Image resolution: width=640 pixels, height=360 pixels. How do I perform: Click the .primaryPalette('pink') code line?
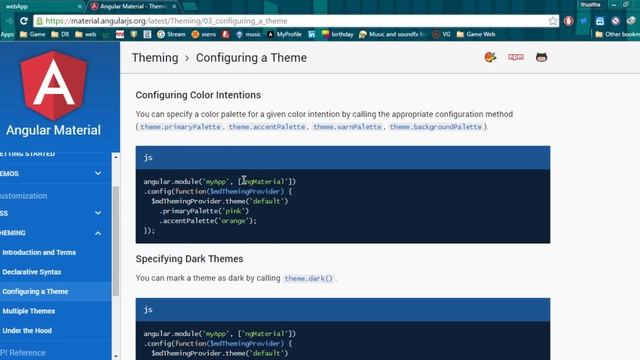204,211
